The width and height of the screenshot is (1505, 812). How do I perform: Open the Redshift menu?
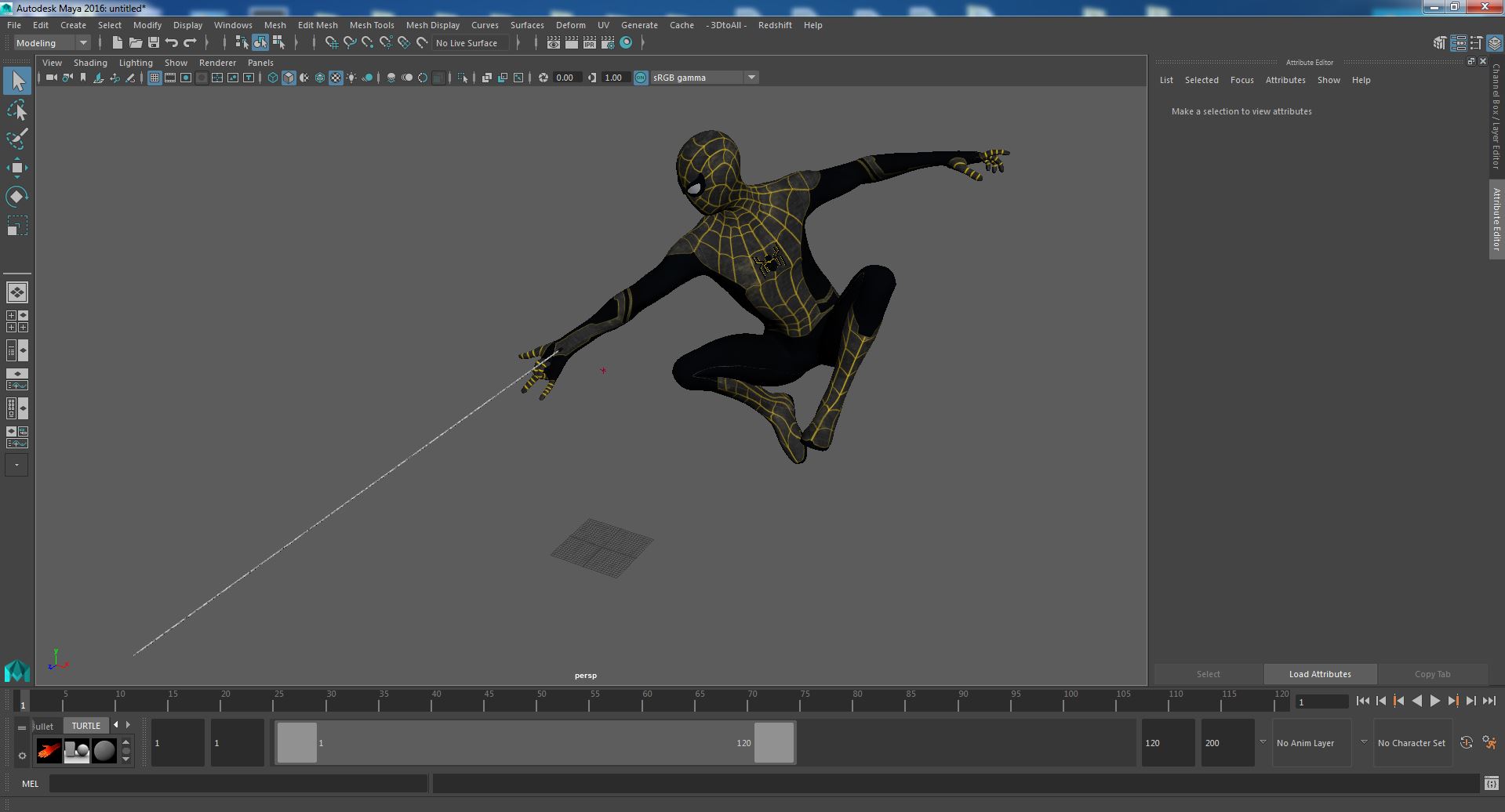pyautogui.click(x=775, y=25)
